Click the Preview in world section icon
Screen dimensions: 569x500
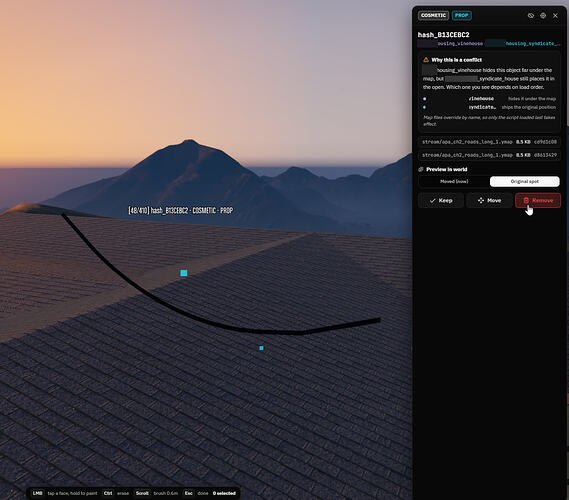click(x=421, y=169)
